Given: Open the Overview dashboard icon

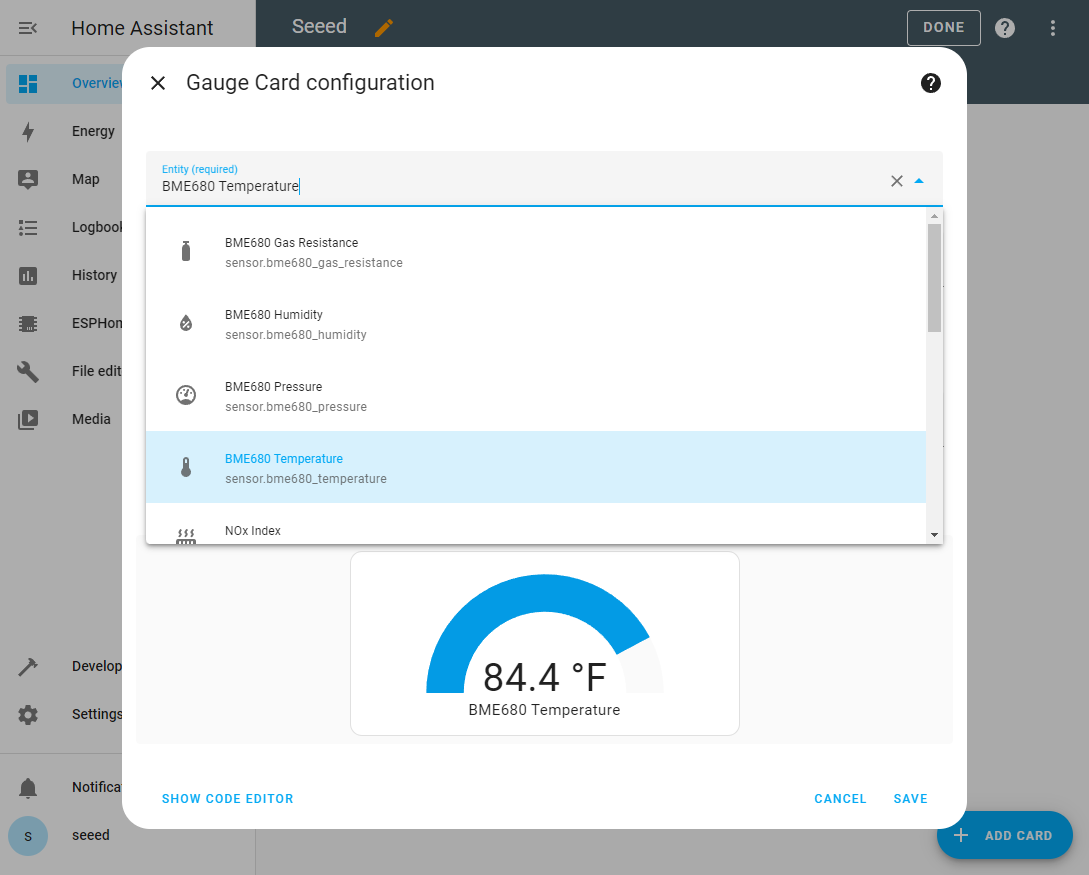Looking at the screenshot, I should (28, 83).
